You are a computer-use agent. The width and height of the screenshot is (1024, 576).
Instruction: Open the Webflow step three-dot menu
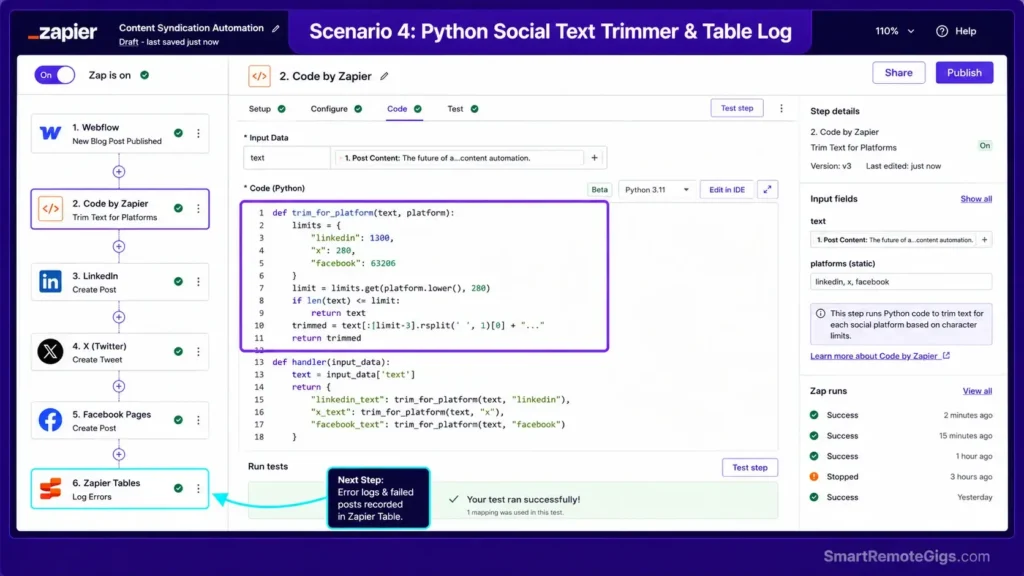[199, 133]
